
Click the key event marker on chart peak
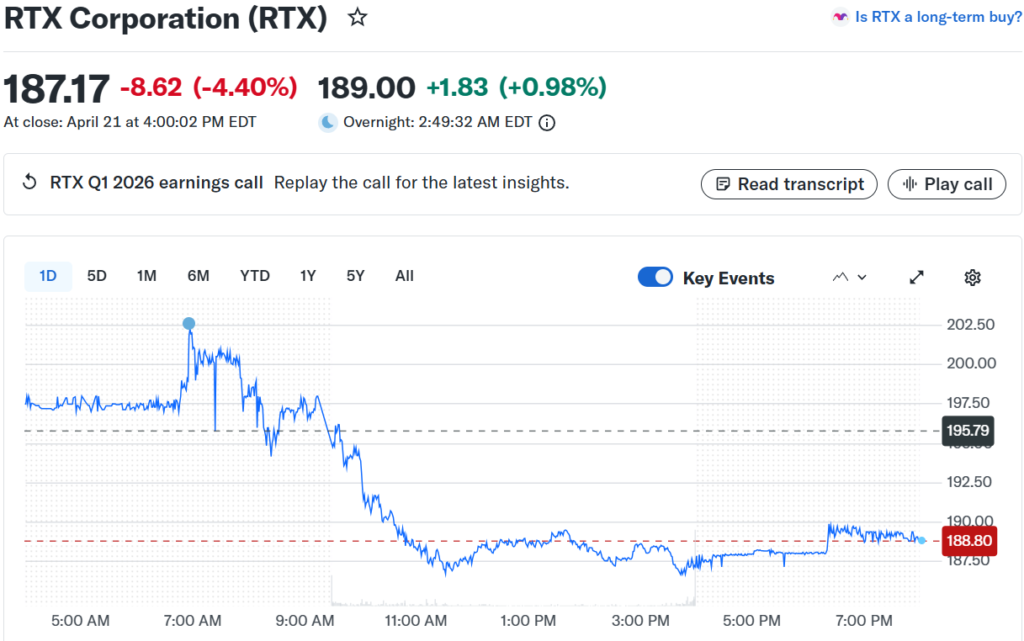[189, 324]
